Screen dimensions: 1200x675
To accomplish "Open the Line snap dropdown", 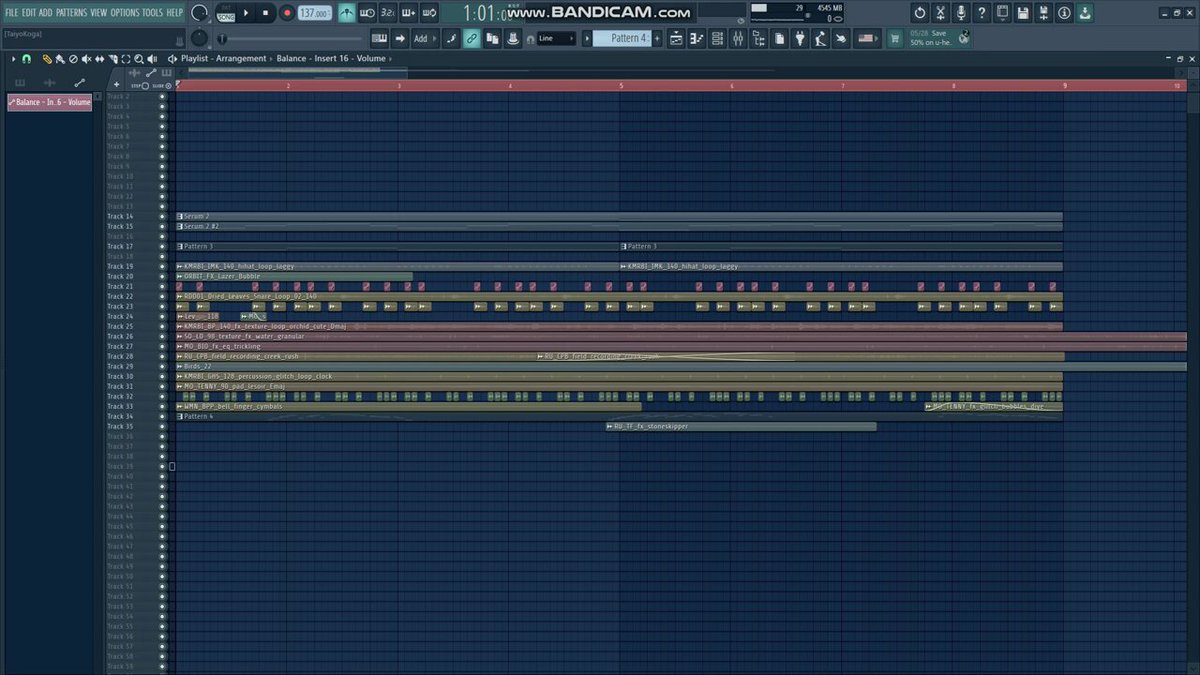I will click(x=556, y=39).
